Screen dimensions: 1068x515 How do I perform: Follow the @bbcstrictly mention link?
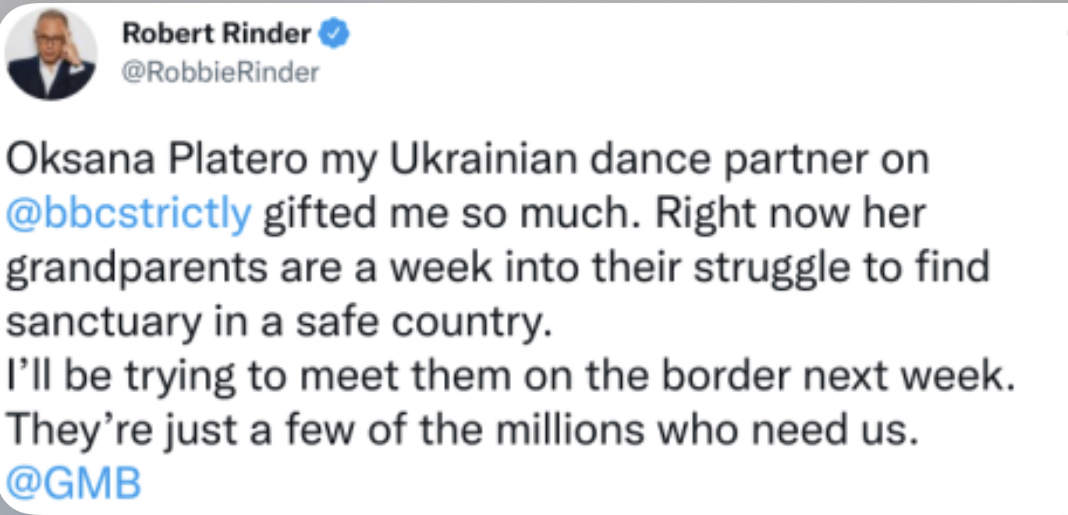126,214
